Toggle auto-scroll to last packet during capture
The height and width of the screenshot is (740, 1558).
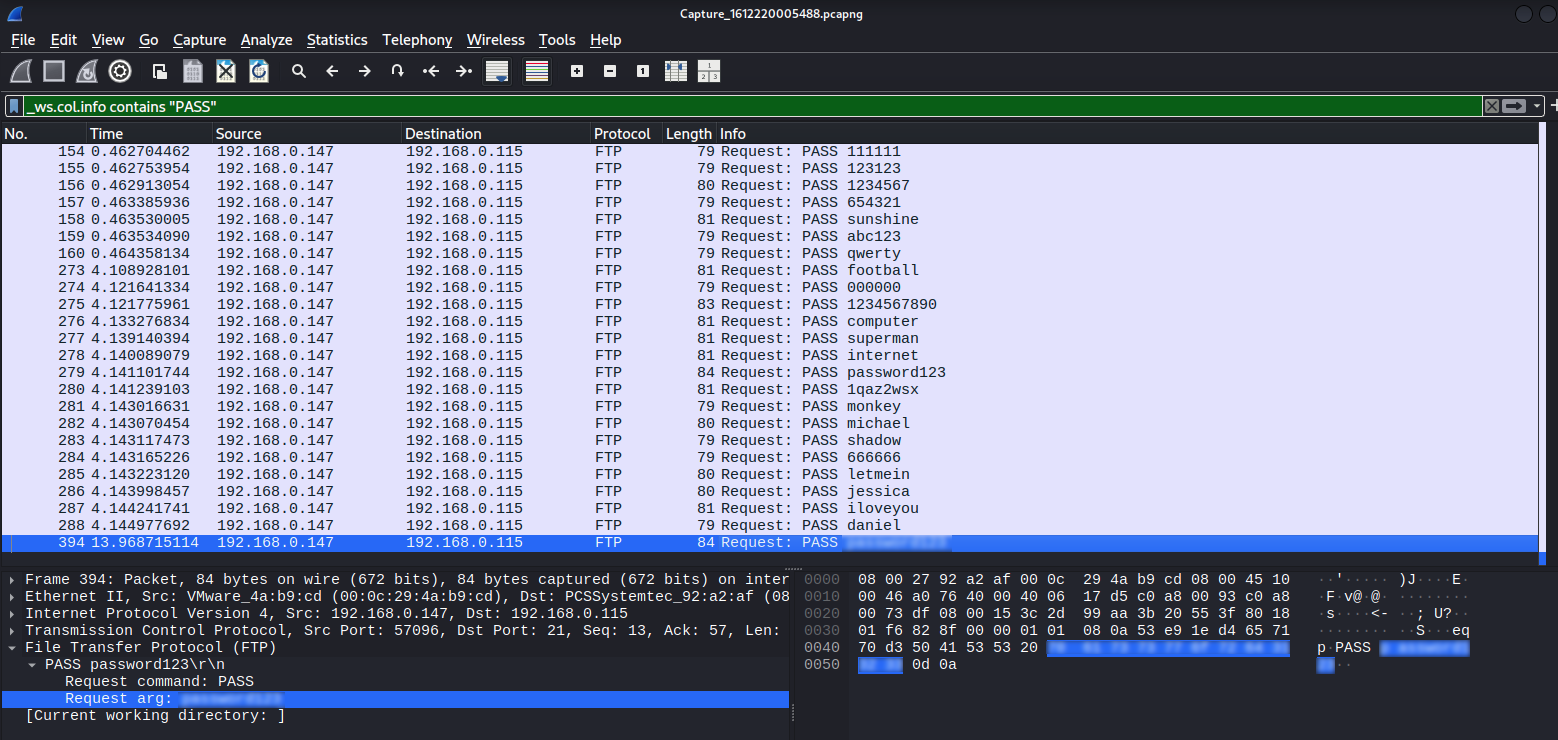point(497,71)
